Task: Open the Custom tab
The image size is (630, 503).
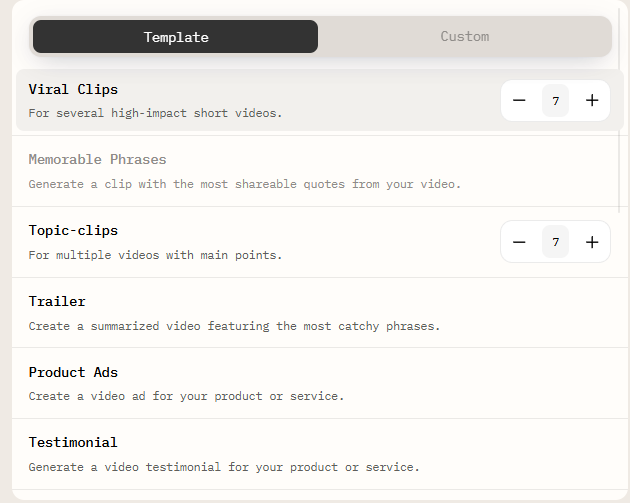Action: coord(465,37)
